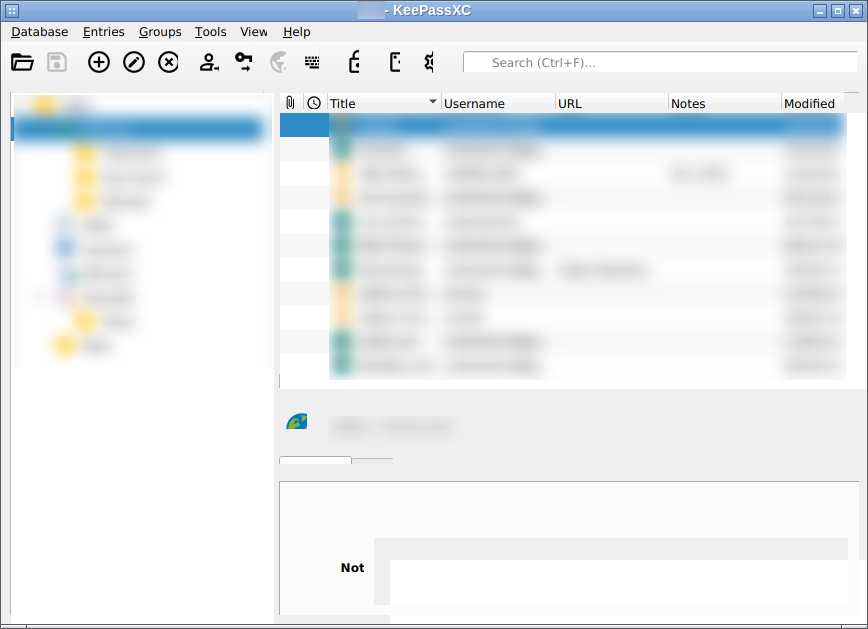
Task: Sort entries by the paperclip attachment column
Action: 290,102
